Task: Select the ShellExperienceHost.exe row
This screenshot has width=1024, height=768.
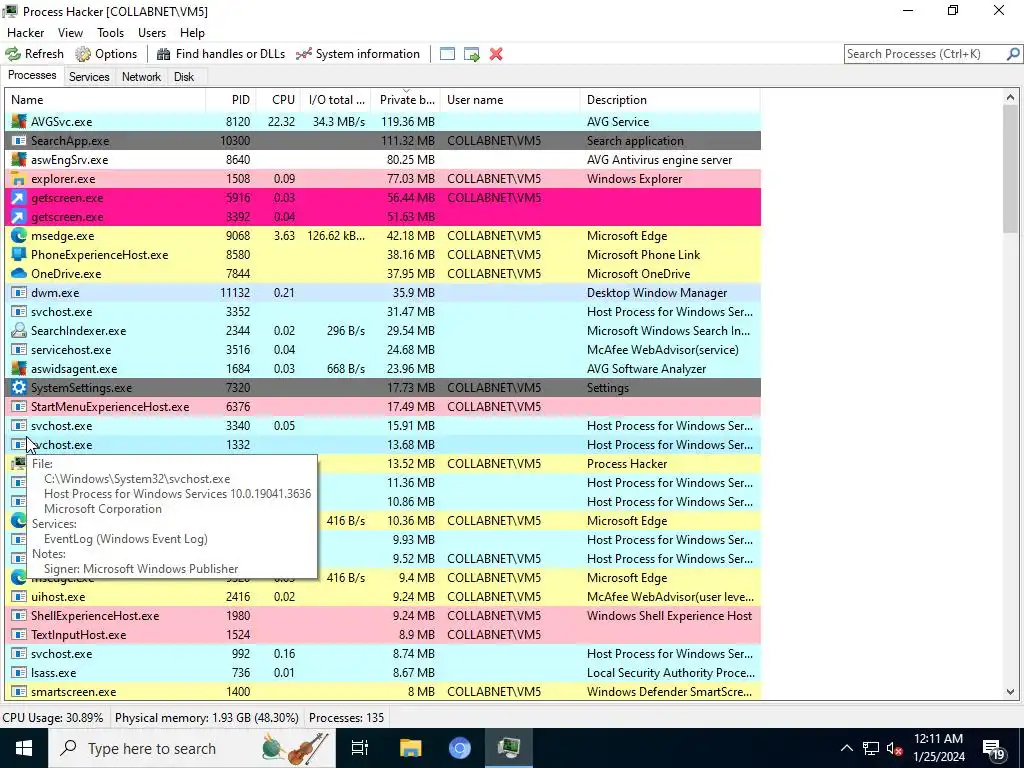Action: tap(383, 615)
